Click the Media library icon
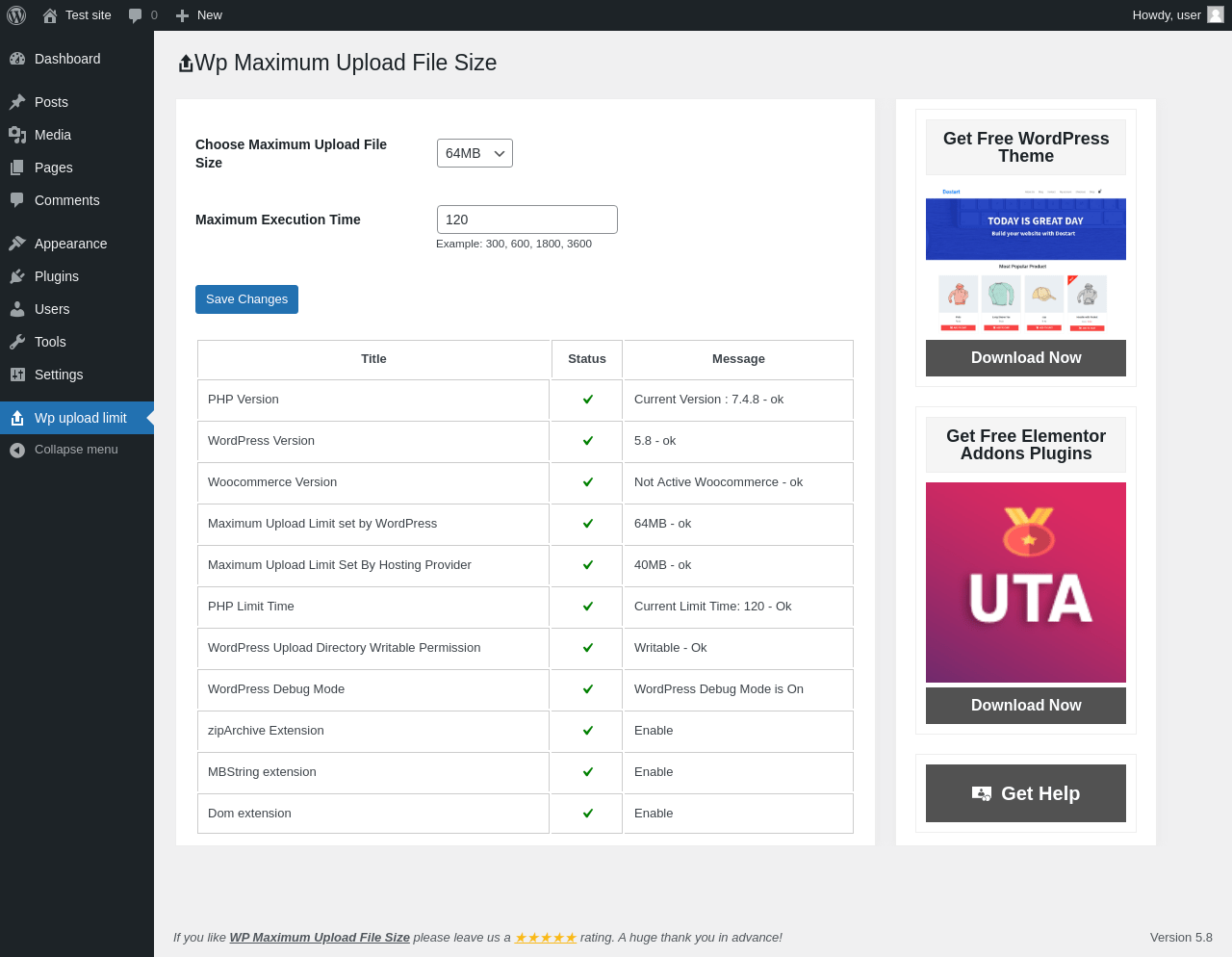The height and width of the screenshot is (957, 1232). 17,135
